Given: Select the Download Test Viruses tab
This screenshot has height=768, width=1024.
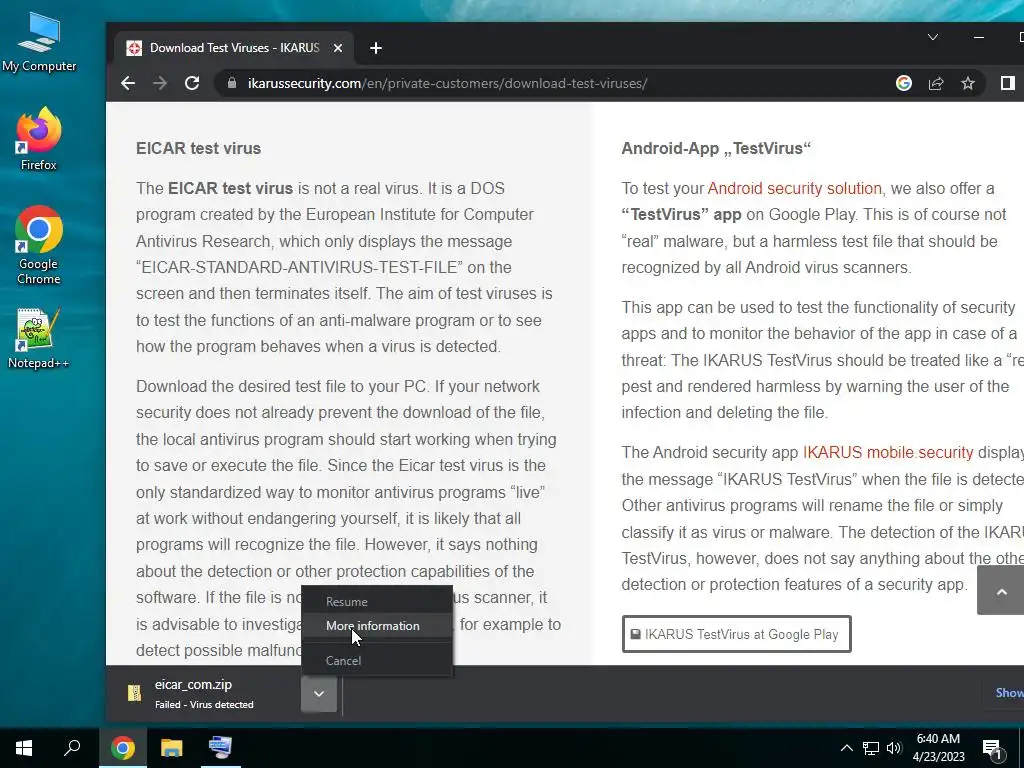Looking at the screenshot, I should tap(234, 48).
